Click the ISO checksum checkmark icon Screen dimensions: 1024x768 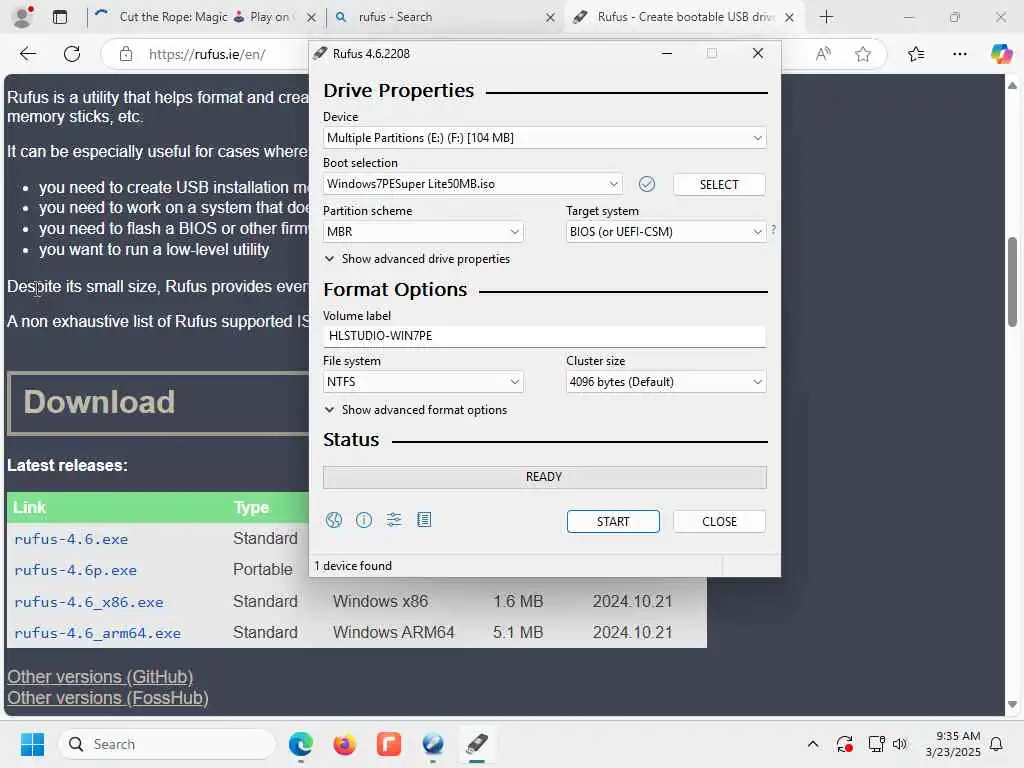click(x=647, y=184)
